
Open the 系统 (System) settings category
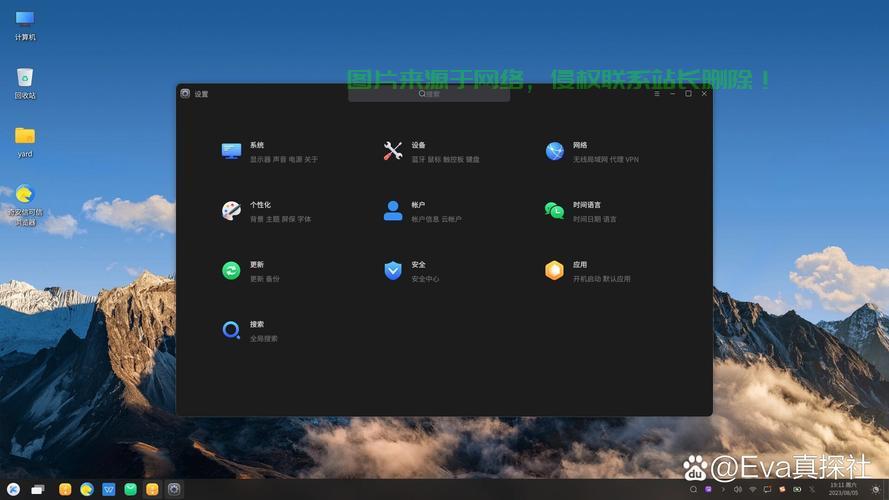pos(232,151)
